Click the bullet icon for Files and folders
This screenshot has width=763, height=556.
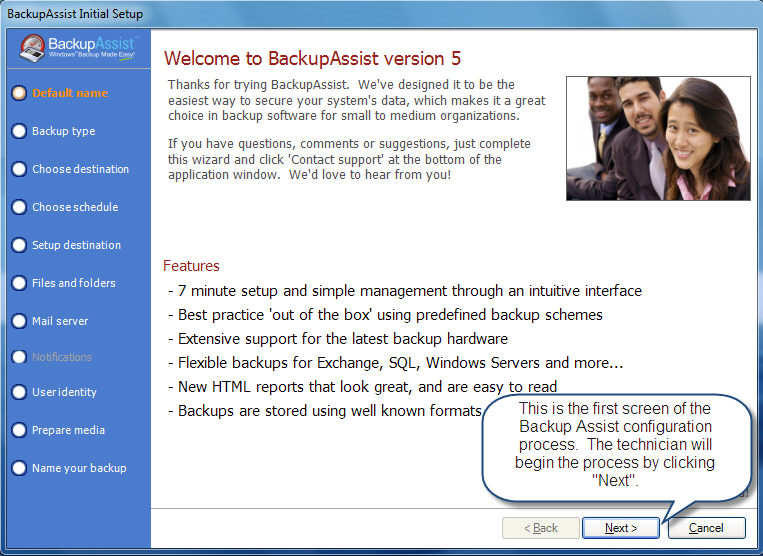(x=18, y=283)
